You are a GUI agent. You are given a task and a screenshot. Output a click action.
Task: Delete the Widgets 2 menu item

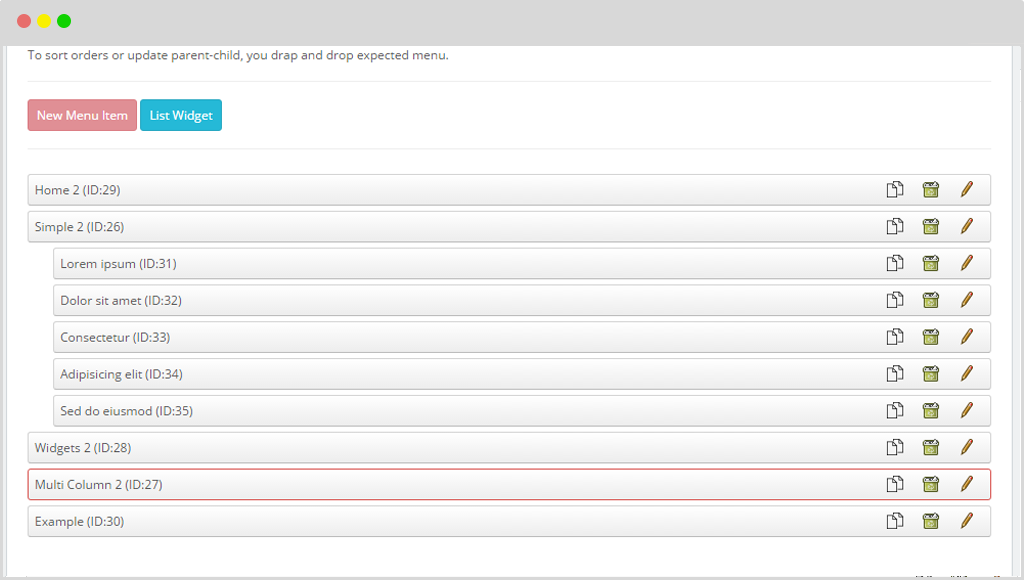[931, 447]
